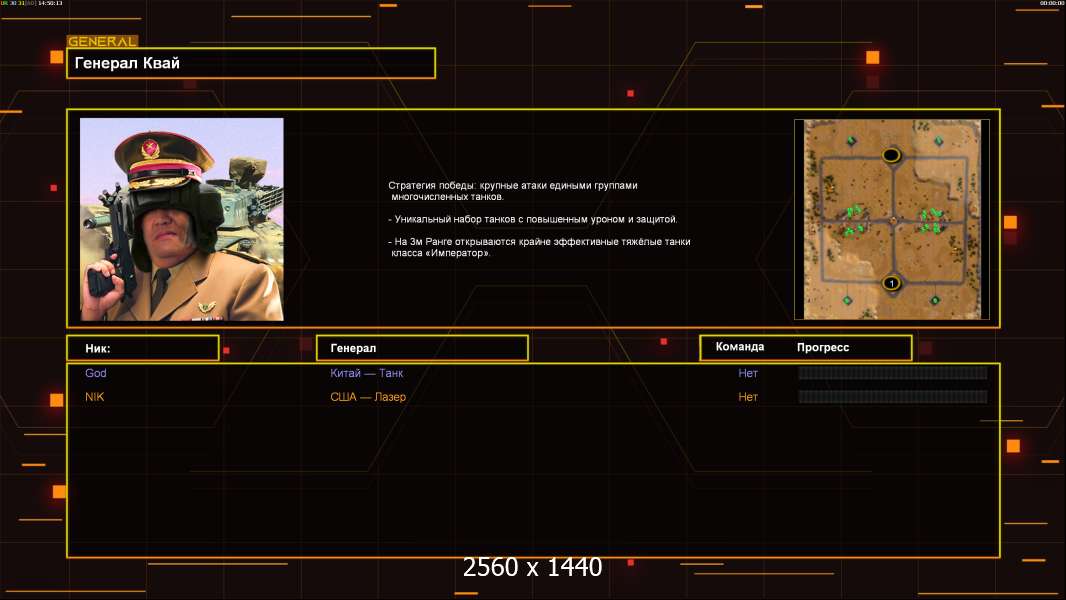Click the Прогресс column header
The image size is (1066, 600).
point(823,348)
